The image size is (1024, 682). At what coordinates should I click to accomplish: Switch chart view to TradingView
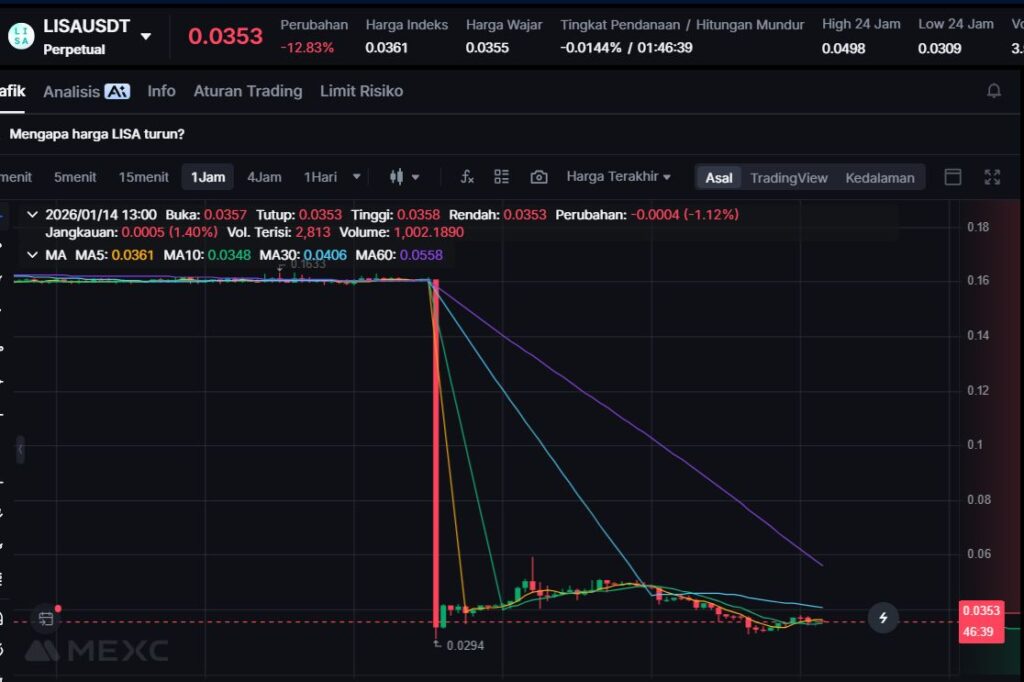789,178
